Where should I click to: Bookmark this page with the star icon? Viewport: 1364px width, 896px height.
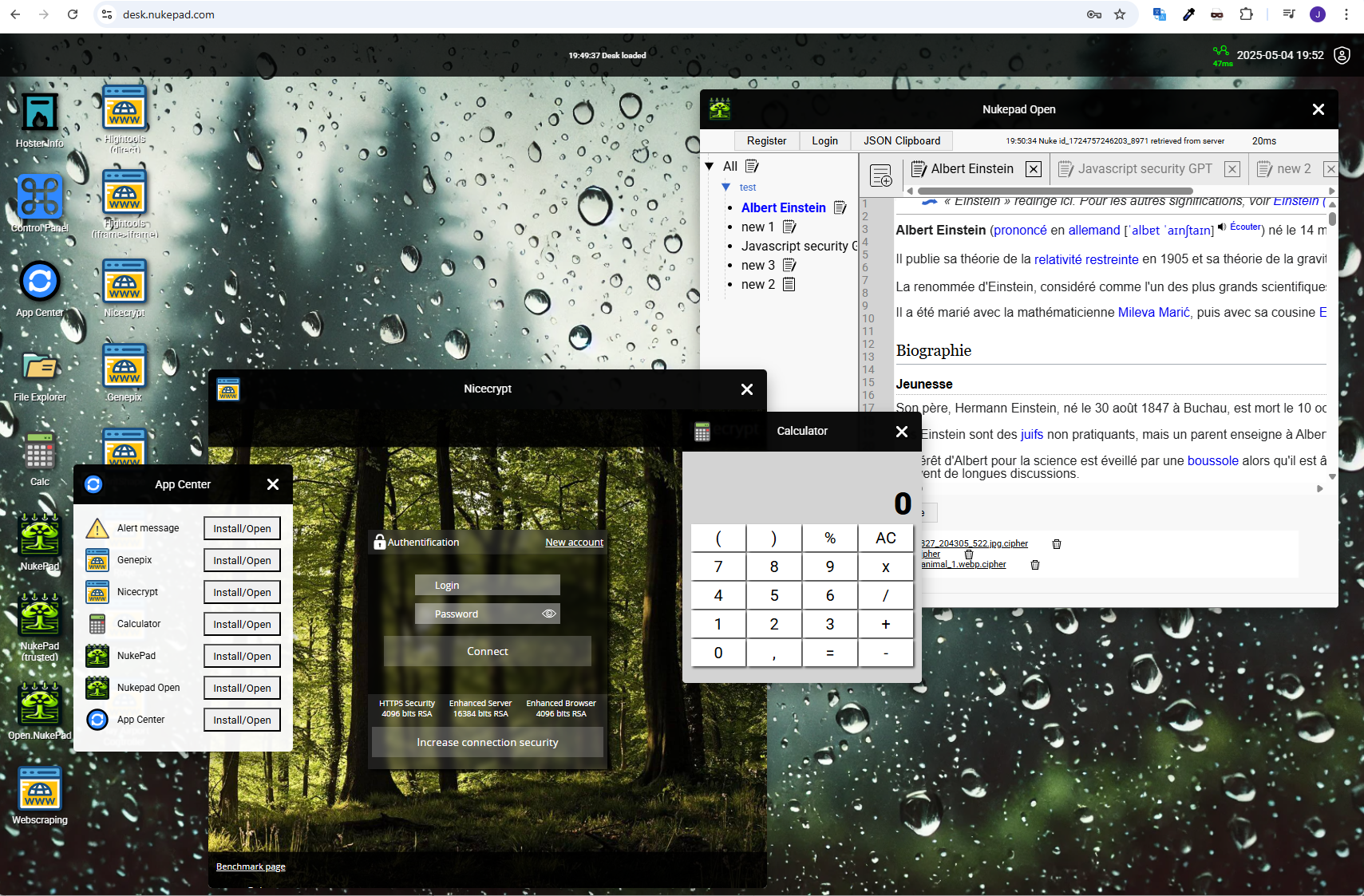1120,14
